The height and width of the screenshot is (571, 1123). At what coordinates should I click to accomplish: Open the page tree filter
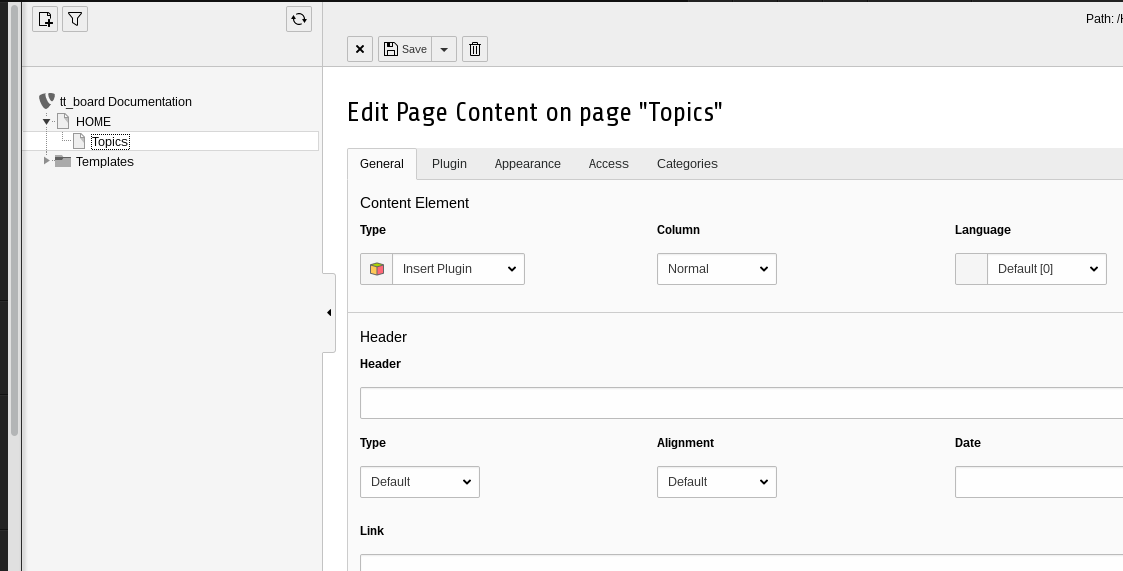(x=75, y=19)
